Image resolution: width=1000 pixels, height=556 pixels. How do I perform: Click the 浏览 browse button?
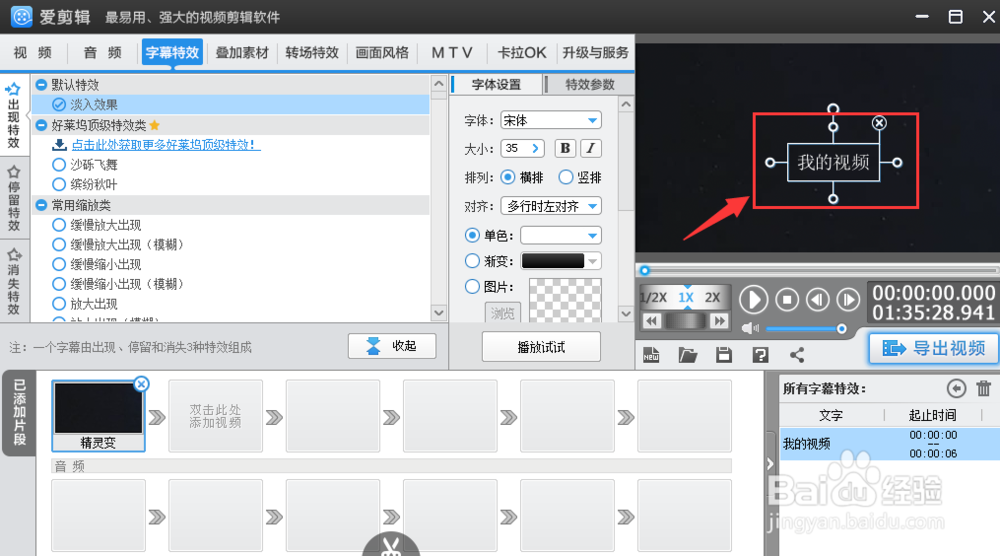503,313
